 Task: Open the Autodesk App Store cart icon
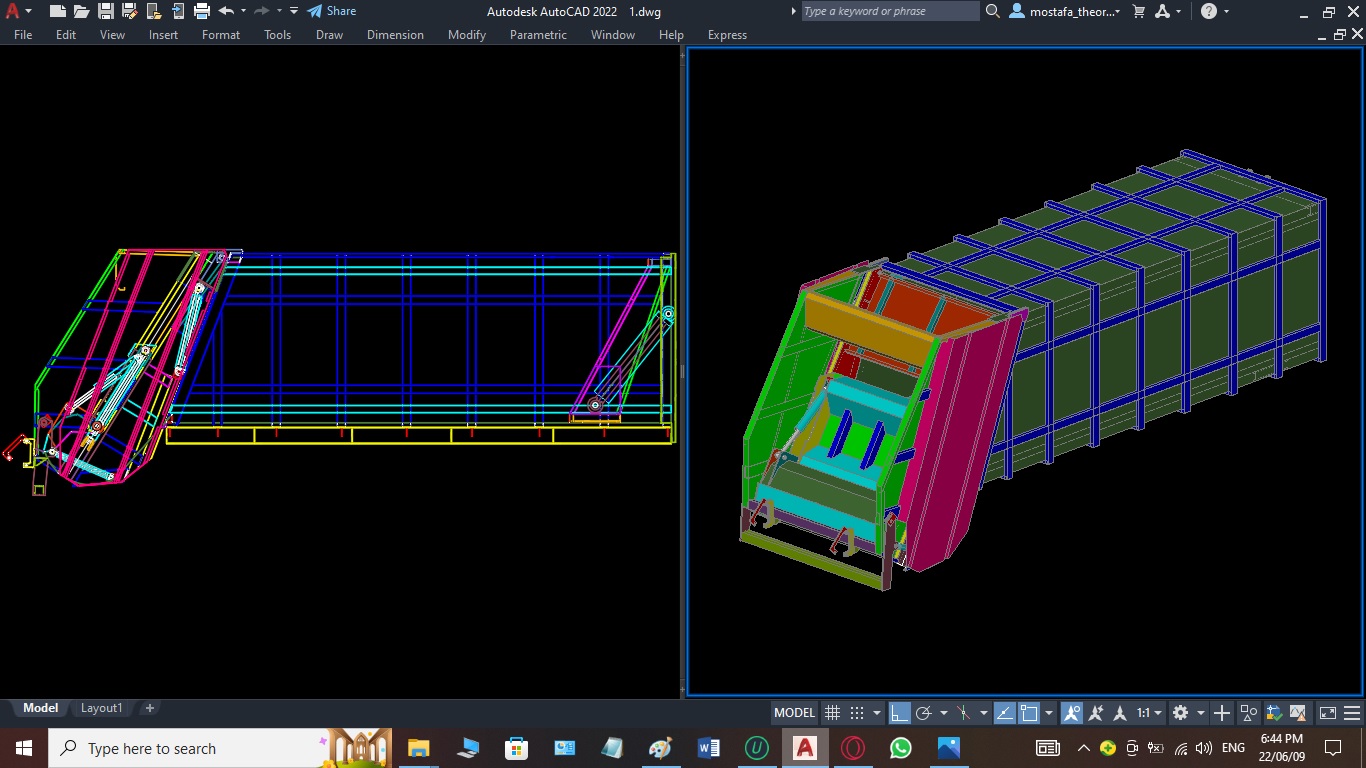tap(1139, 11)
